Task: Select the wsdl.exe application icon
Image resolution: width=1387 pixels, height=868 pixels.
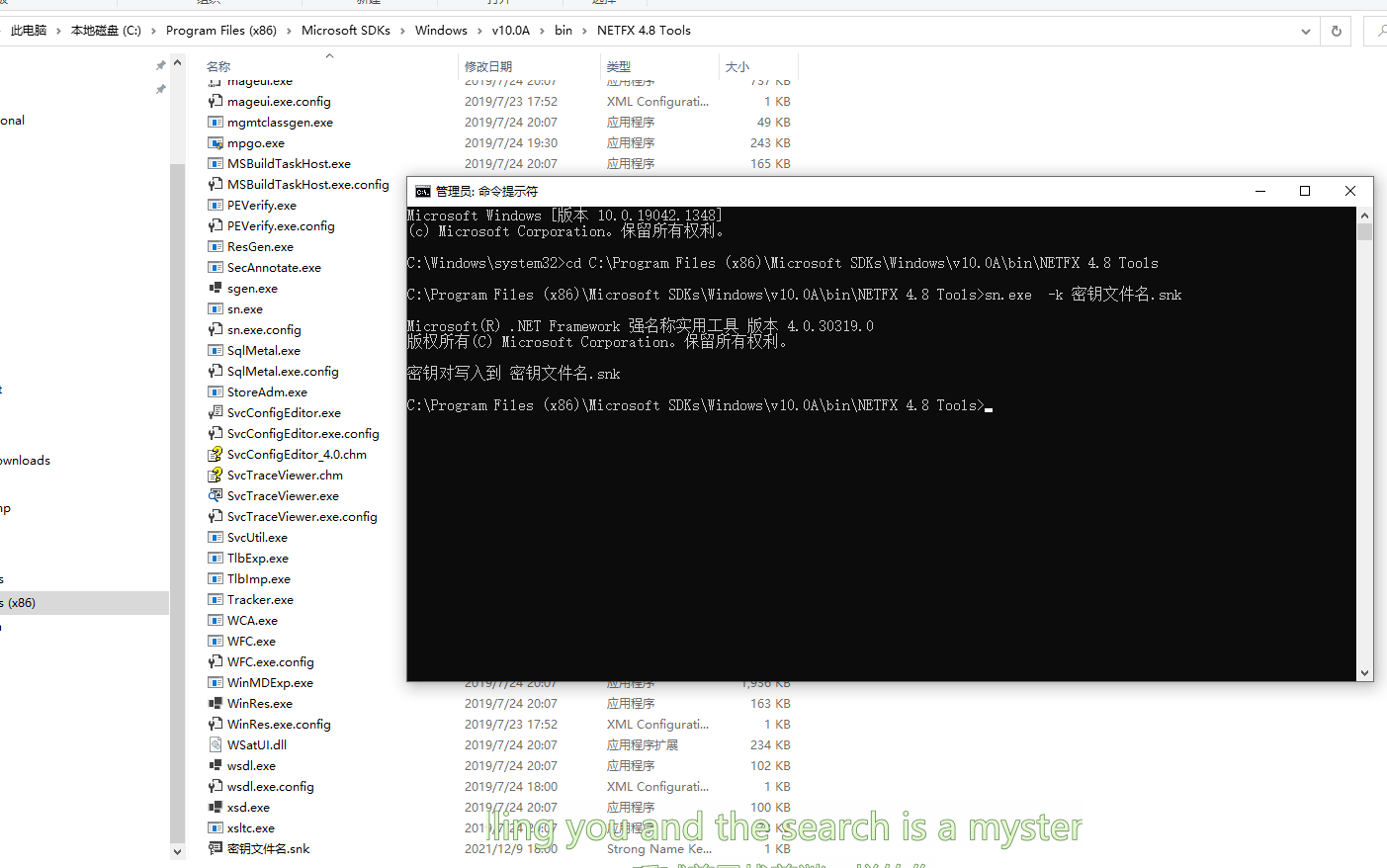Action: click(215, 765)
